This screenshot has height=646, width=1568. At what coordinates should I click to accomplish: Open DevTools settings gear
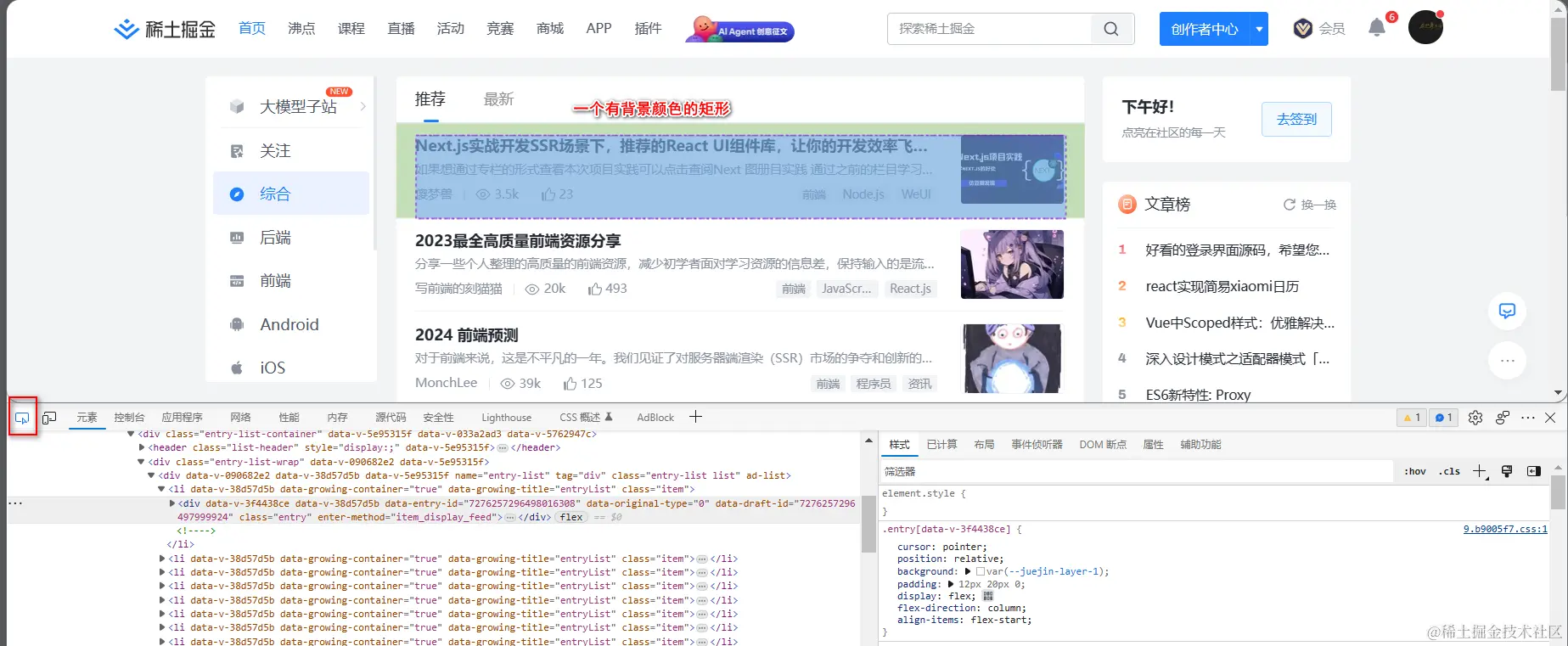point(1475,418)
